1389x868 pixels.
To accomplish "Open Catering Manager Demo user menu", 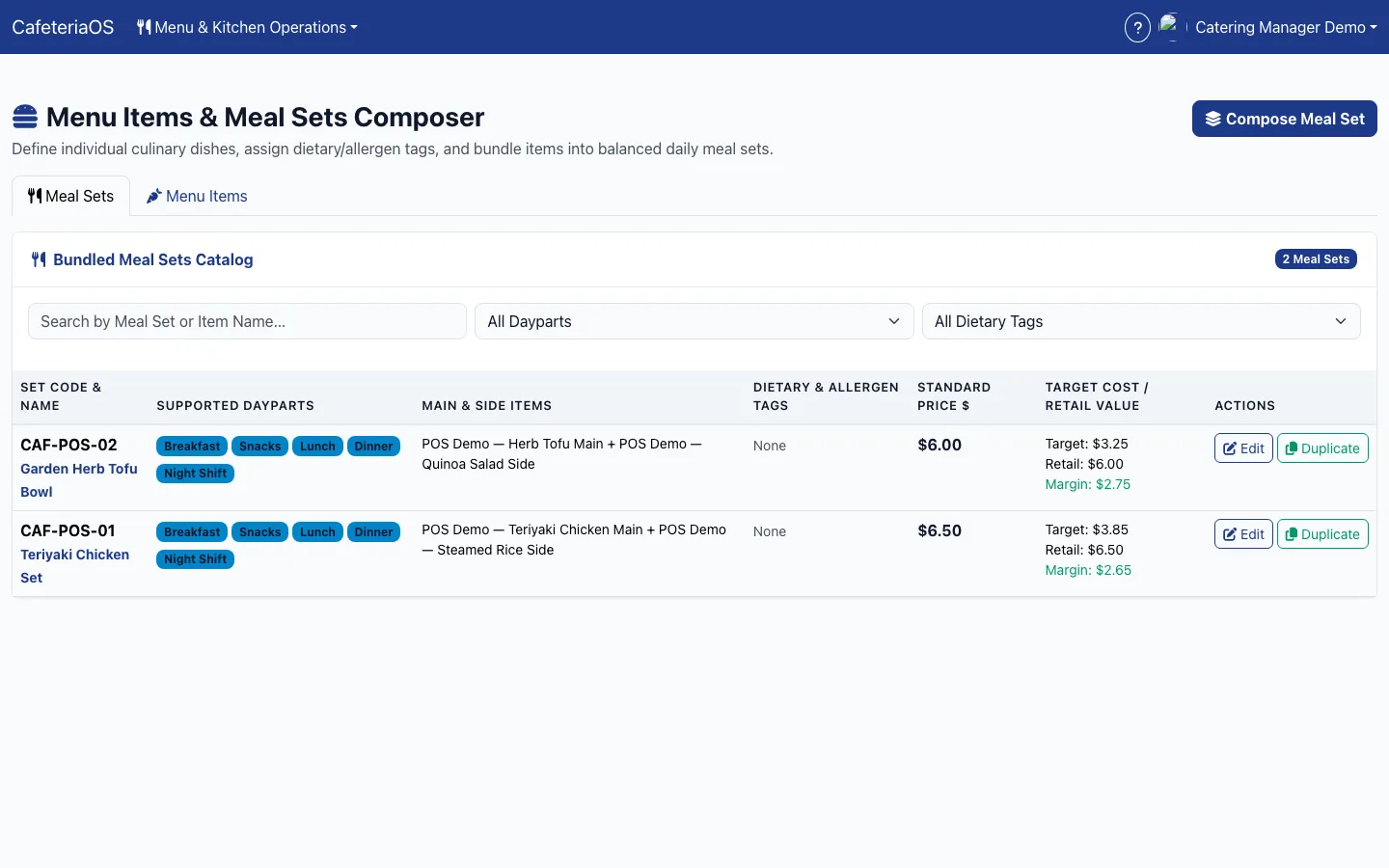I will click(1286, 27).
